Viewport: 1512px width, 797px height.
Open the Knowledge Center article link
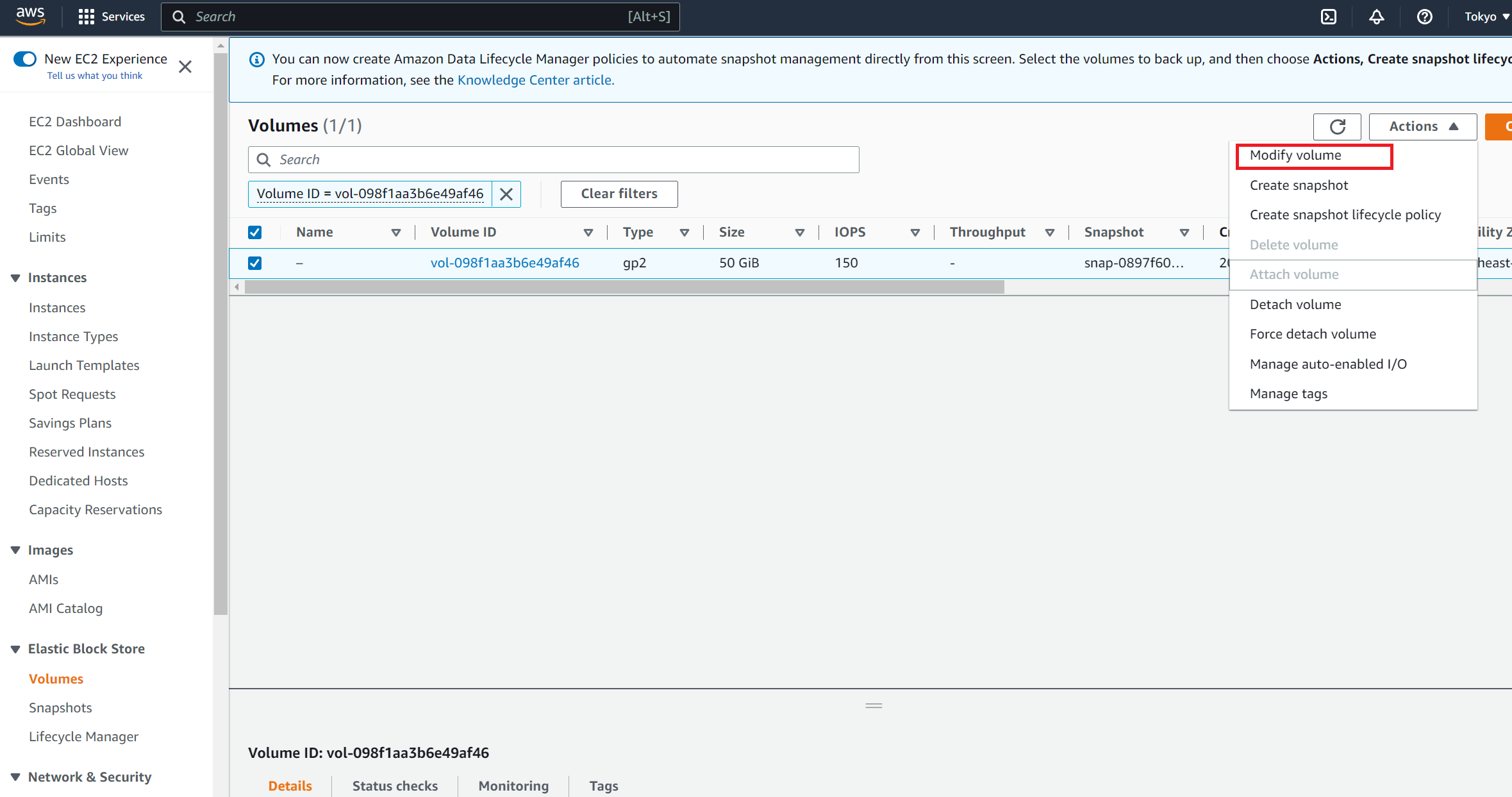[x=535, y=80]
